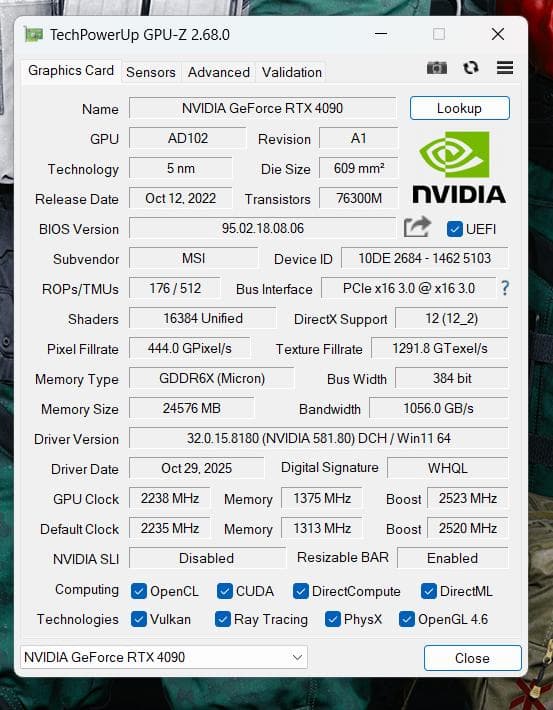Viewport: 553px width, 710px height.
Task: Click the refresh icon in GPU-Z
Action: [471, 68]
